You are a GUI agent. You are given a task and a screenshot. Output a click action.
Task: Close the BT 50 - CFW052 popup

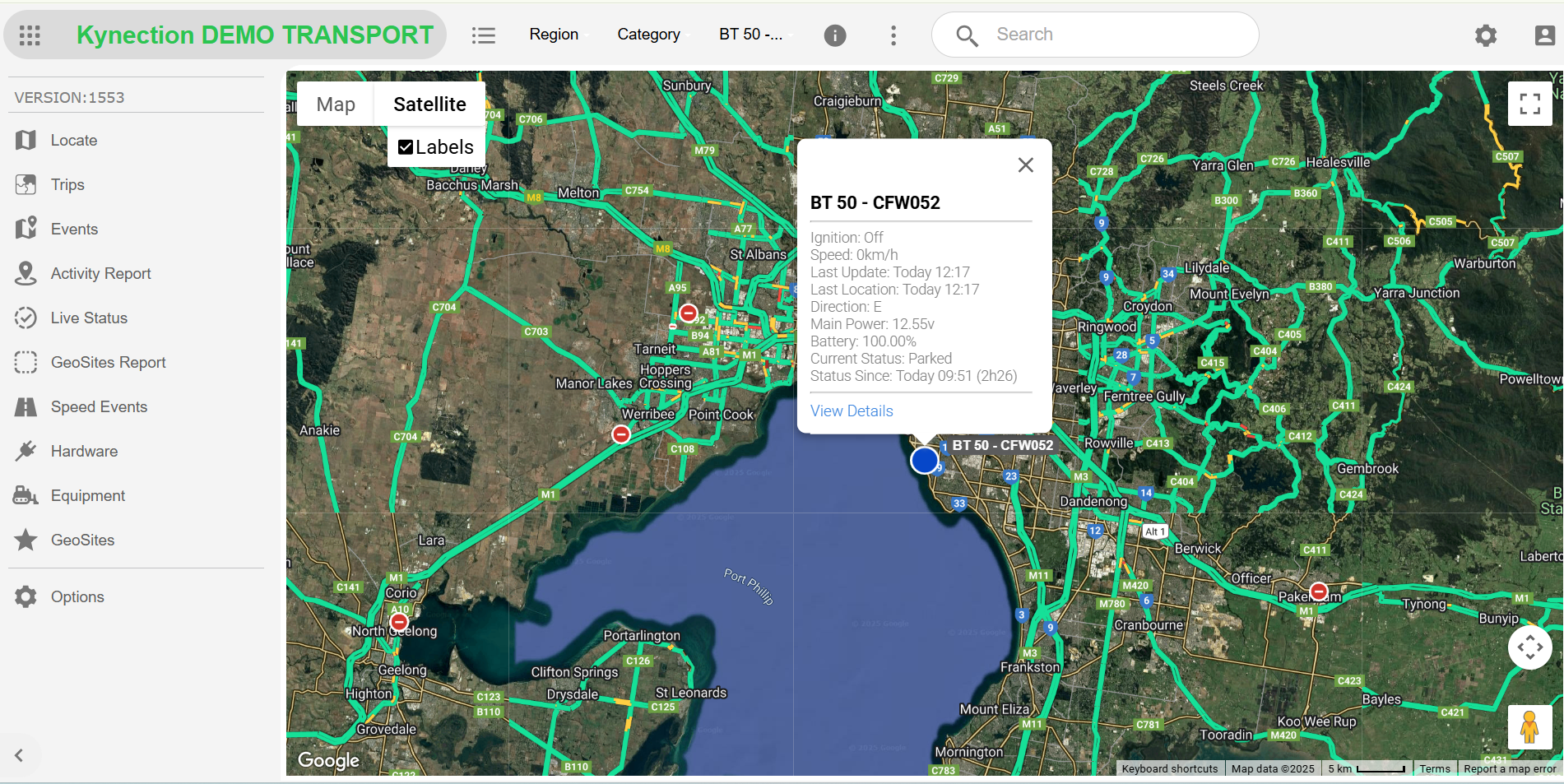[x=1025, y=165]
